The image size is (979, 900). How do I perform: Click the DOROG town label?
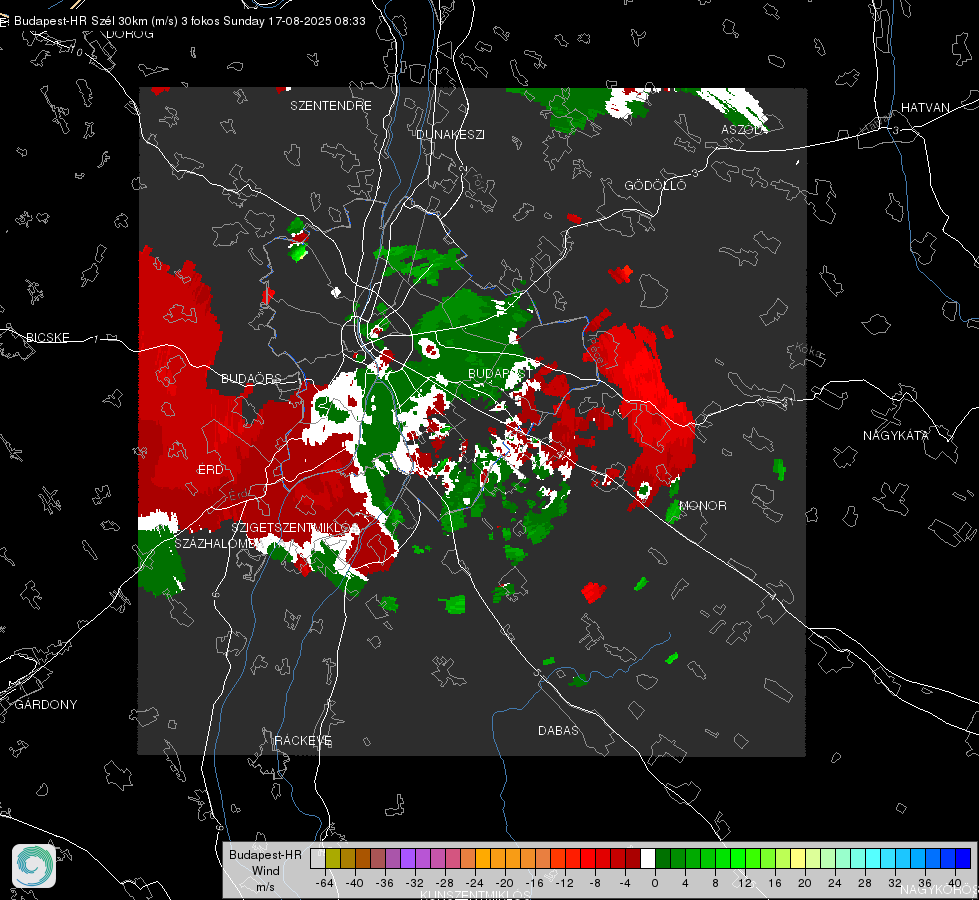[x=129, y=34]
